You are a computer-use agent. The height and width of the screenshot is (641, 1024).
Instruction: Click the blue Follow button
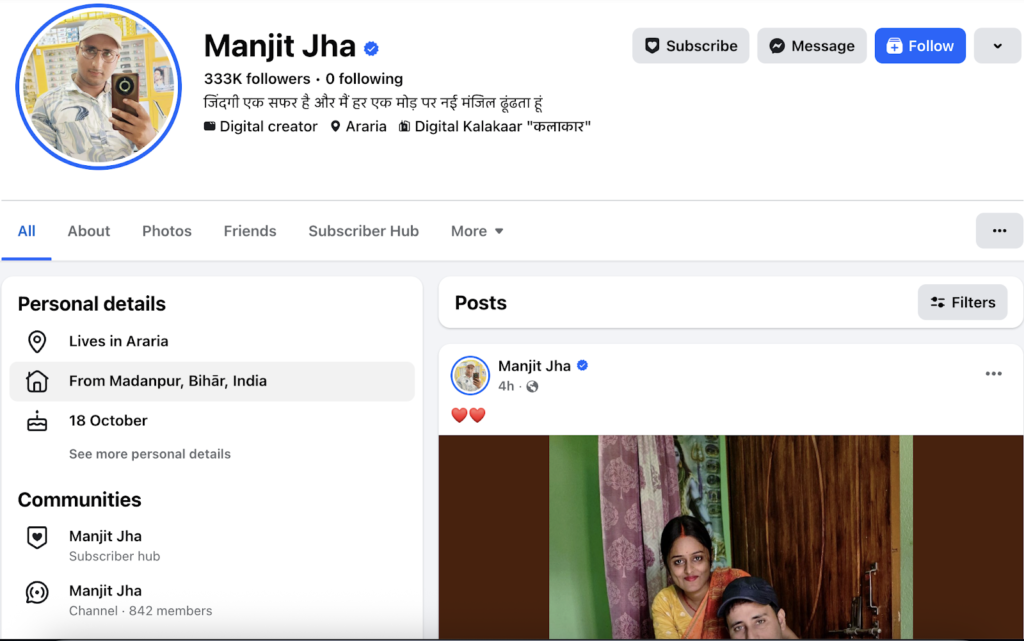[x=919, y=46]
